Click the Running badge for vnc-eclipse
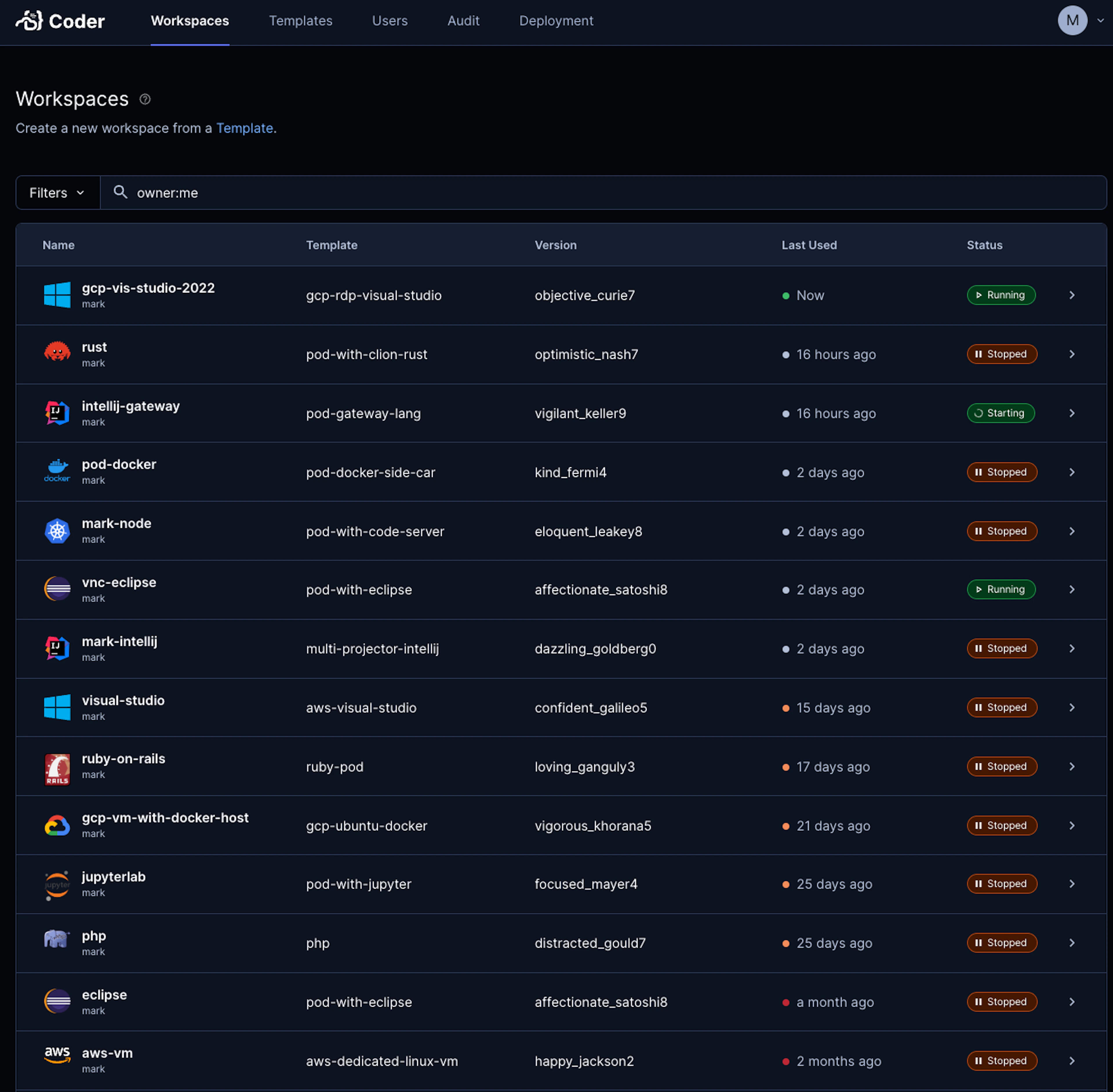The height and width of the screenshot is (1092, 1113). click(1001, 589)
